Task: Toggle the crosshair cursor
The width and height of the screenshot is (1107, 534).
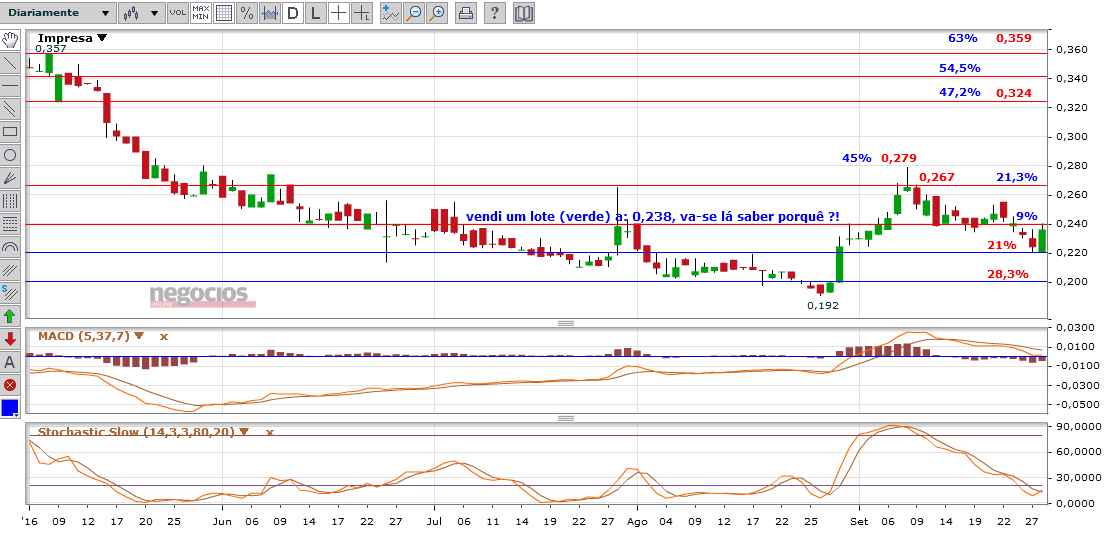Action: pos(339,13)
